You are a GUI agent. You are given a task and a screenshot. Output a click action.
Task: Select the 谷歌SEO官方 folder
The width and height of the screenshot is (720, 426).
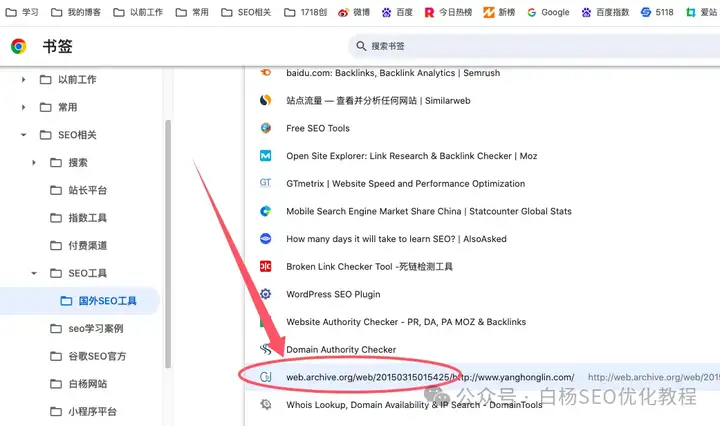(x=88, y=356)
